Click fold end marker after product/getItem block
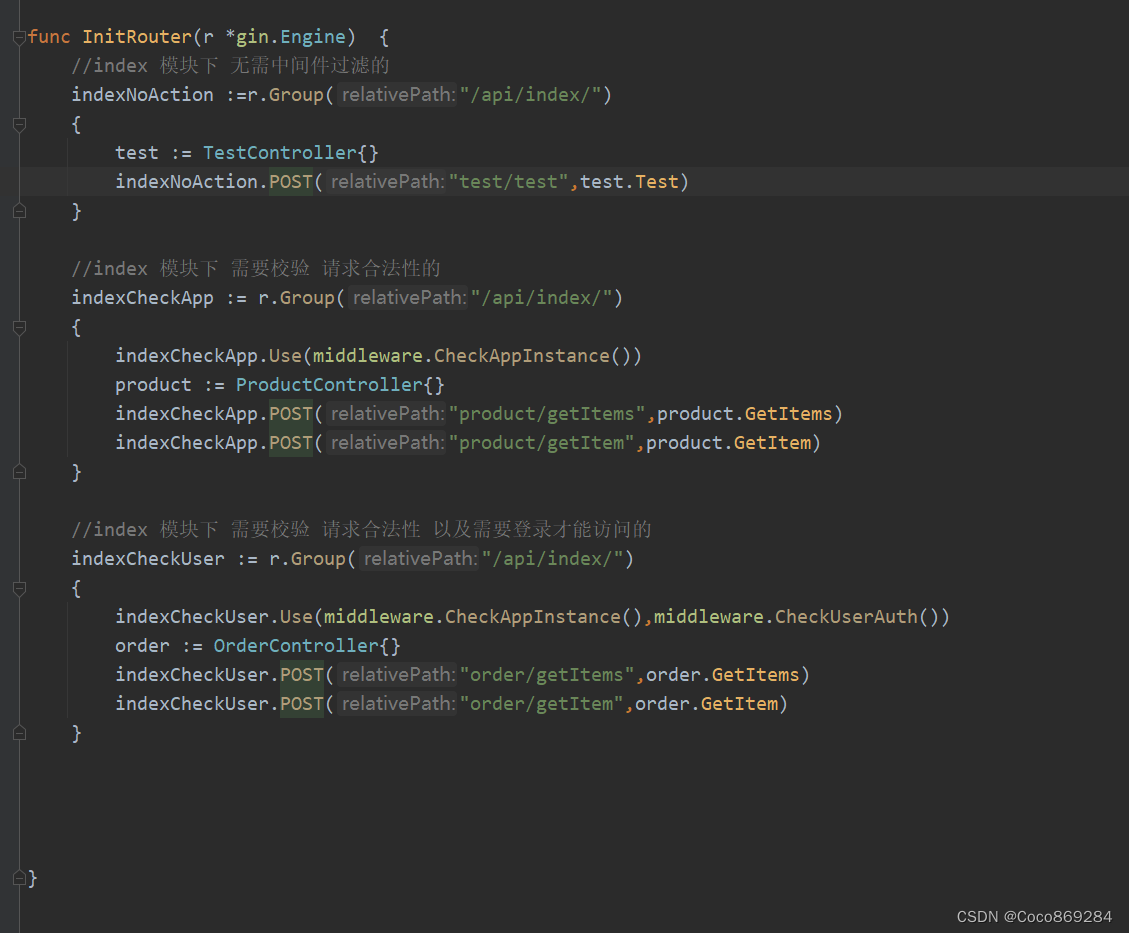Viewport: 1129px width, 933px height. pyautogui.click(x=19, y=472)
